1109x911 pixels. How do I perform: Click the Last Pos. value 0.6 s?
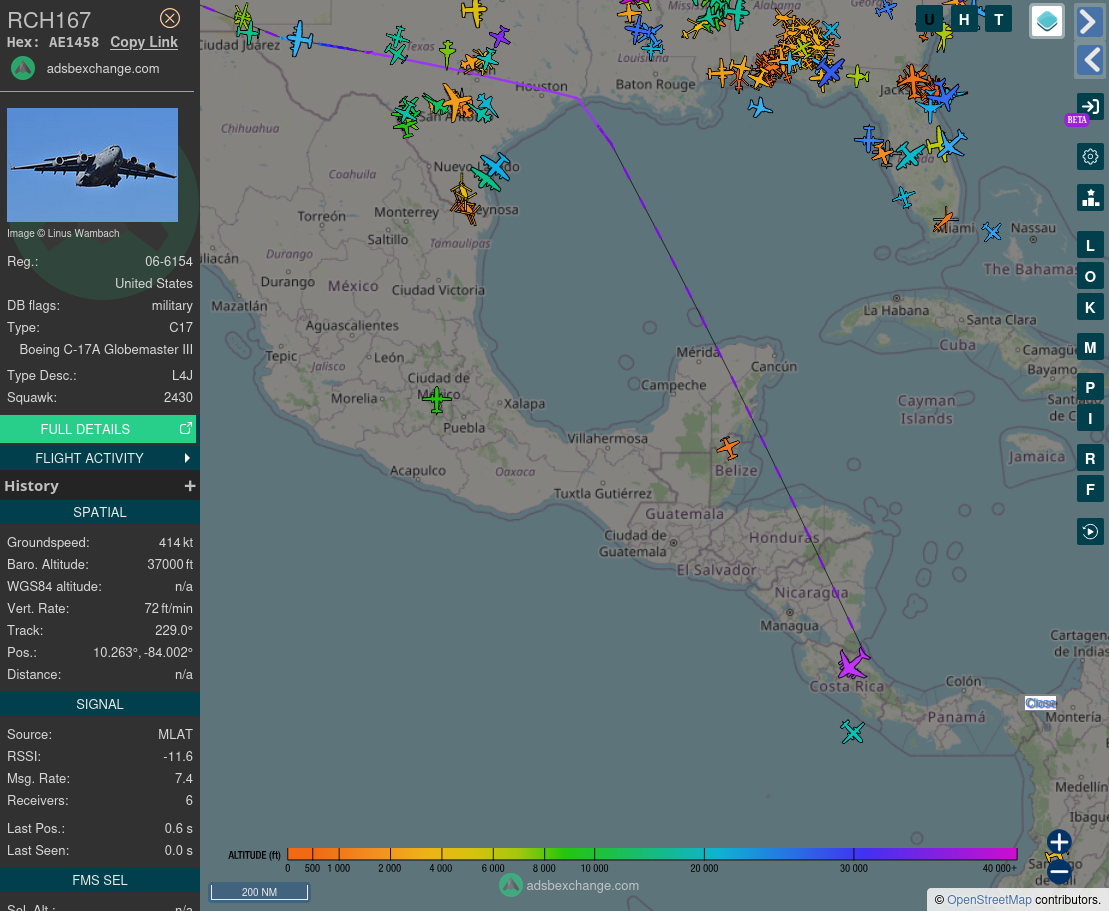(178, 828)
